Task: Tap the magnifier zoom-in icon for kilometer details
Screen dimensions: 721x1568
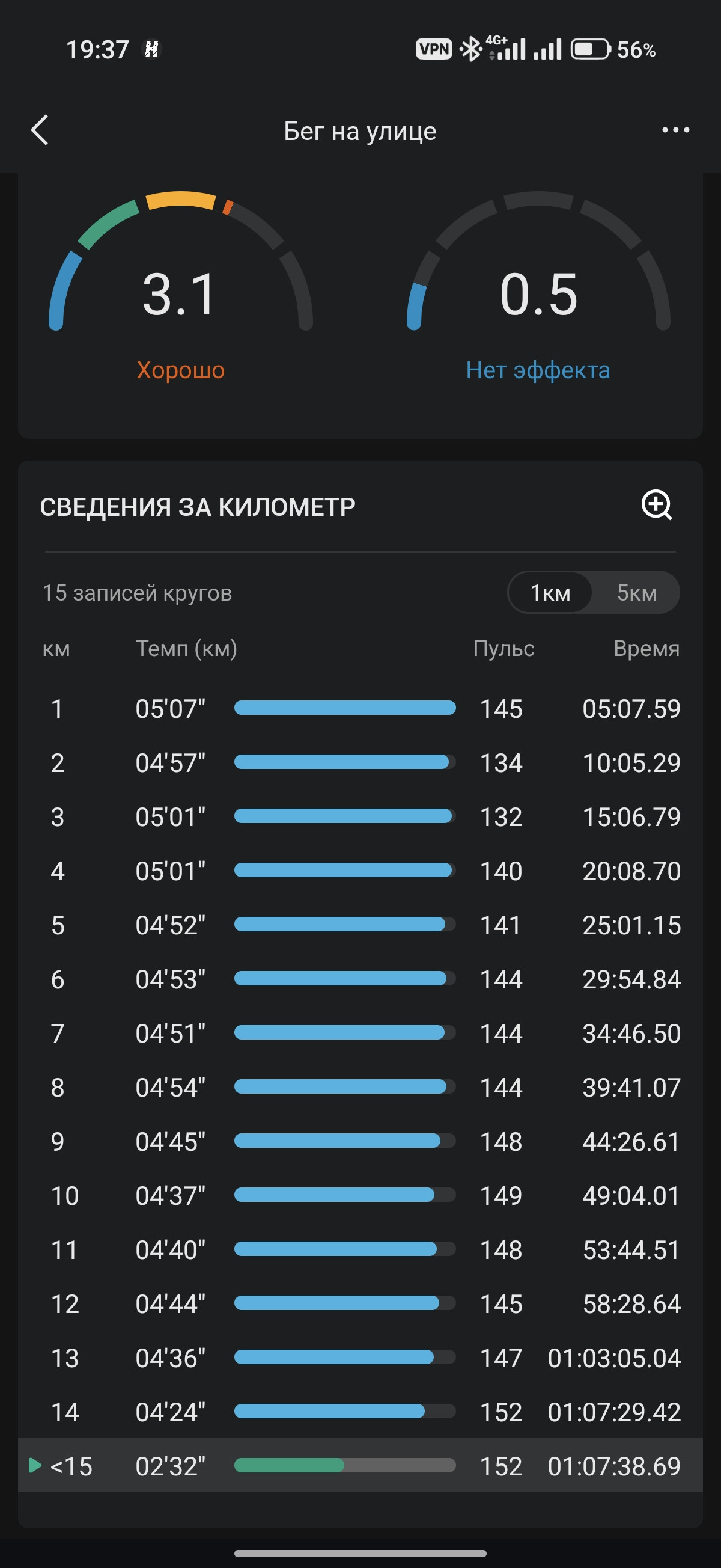Action: [657, 504]
